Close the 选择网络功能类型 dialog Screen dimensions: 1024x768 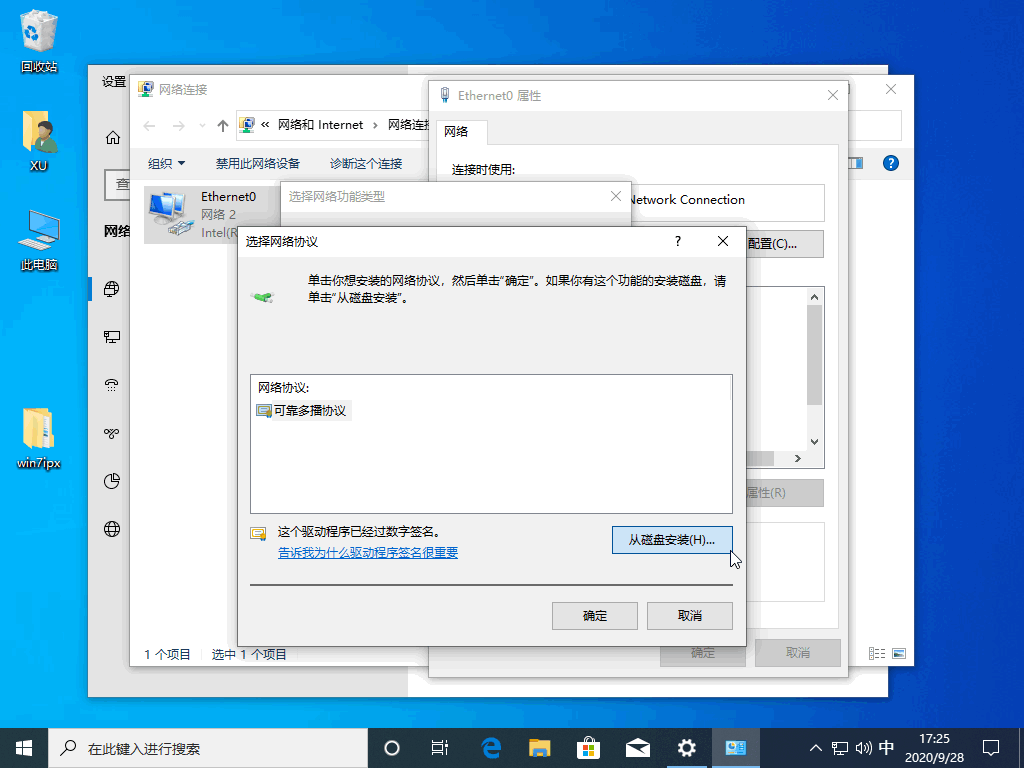pyautogui.click(x=616, y=196)
